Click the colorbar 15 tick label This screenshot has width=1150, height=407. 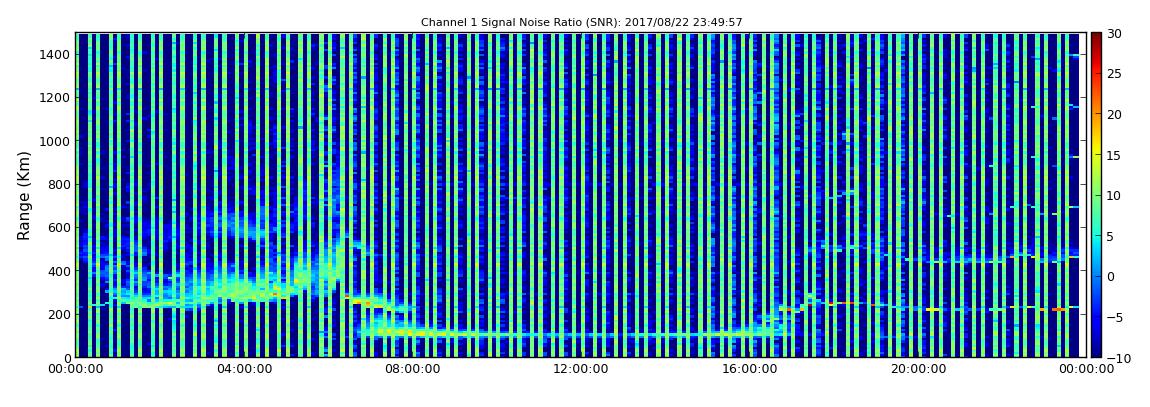[1116, 155]
